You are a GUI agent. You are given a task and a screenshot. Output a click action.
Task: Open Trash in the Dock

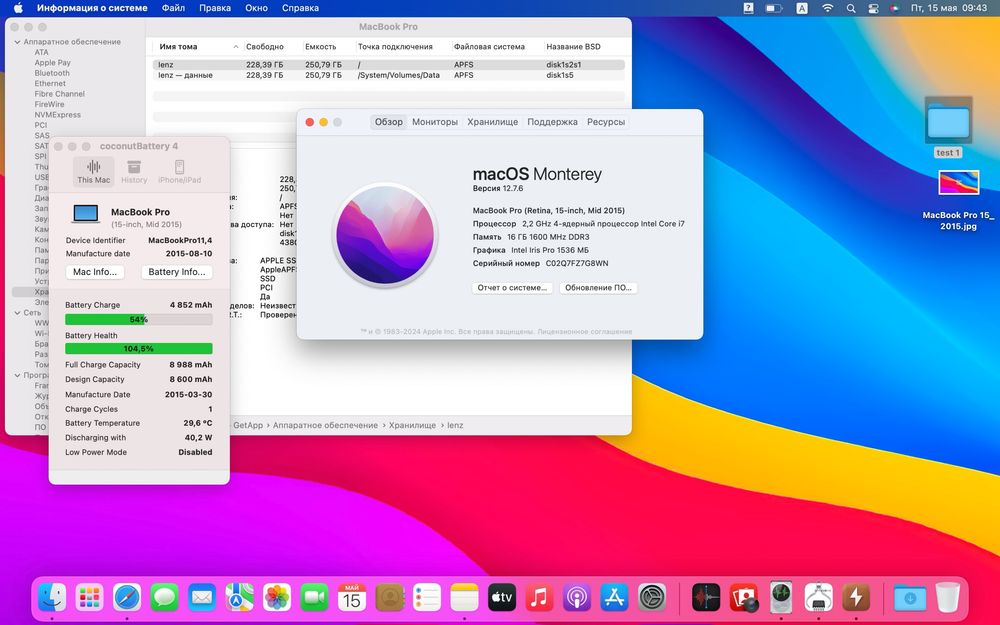click(948, 598)
